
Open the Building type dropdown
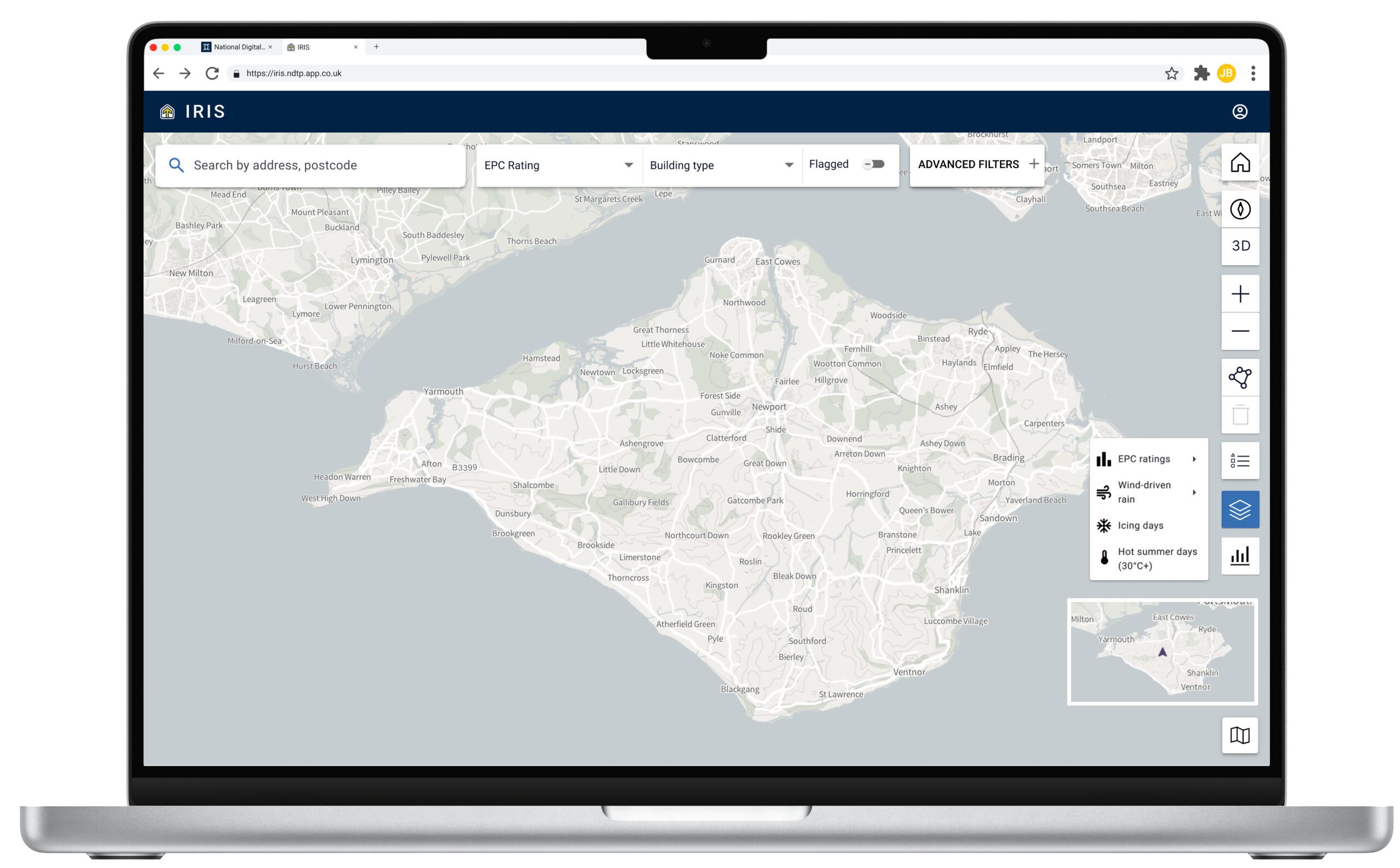click(720, 165)
